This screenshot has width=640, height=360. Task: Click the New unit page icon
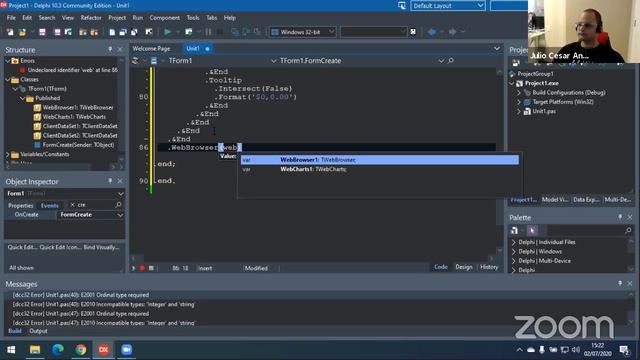pos(112,32)
